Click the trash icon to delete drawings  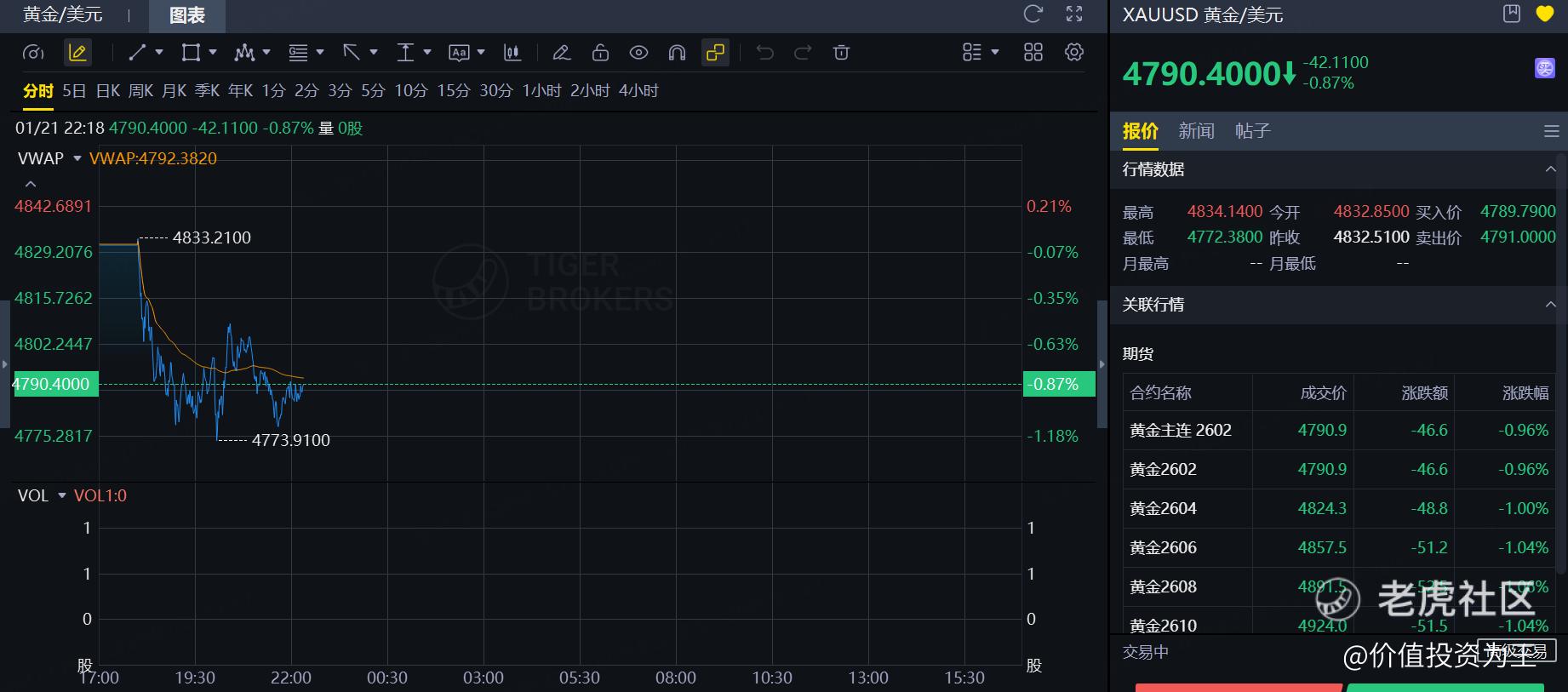(841, 53)
